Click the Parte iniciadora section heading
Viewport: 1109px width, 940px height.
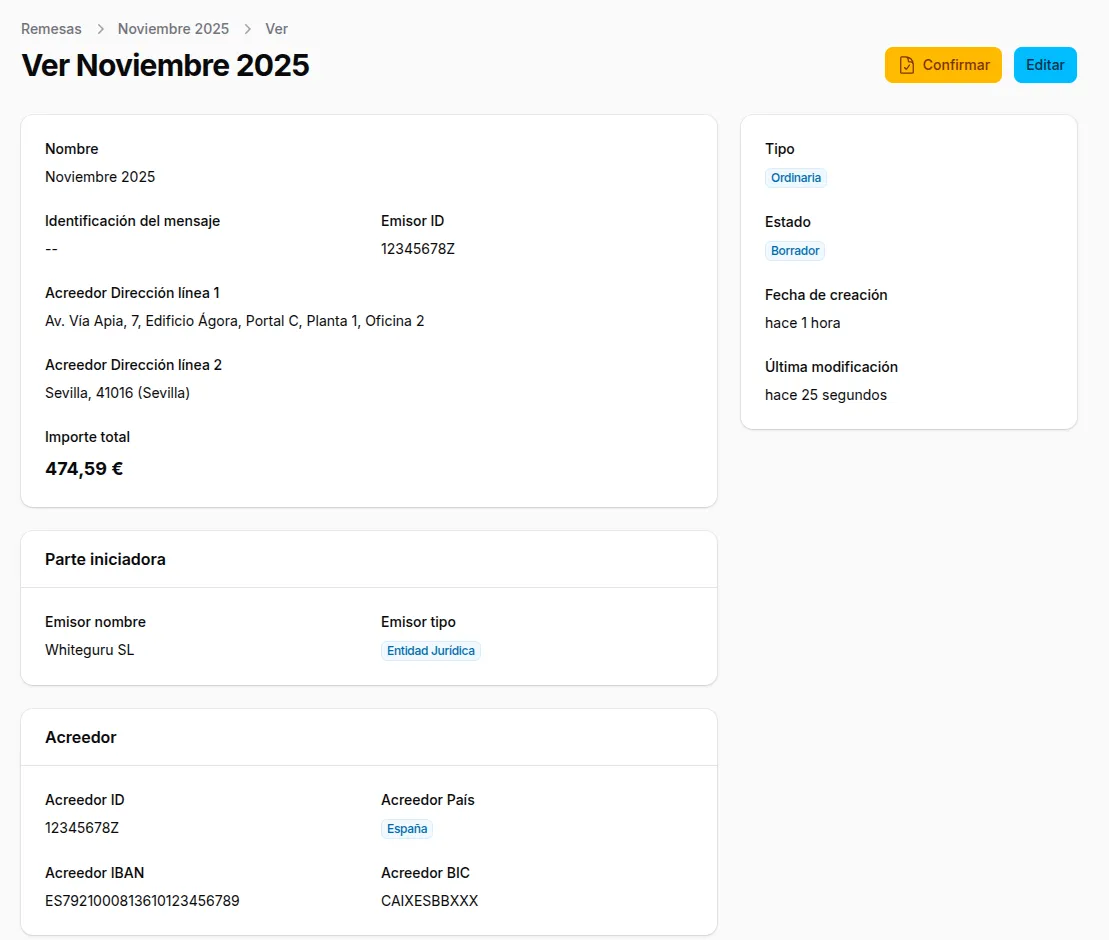pos(105,559)
